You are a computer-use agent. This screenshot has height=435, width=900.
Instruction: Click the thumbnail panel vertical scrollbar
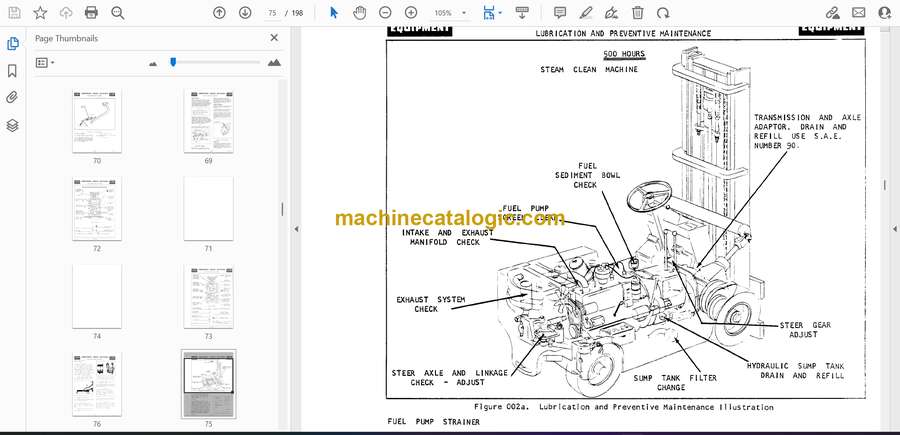pyautogui.click(x=282, y=209)
